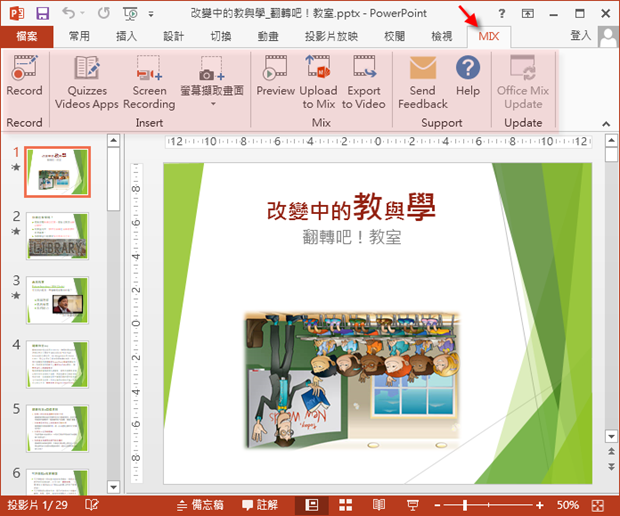Image resolution: width=620 pixels, height=516 pixels.
Task: Insert Quizzes Videos Apps
Action: click(87, 82)
